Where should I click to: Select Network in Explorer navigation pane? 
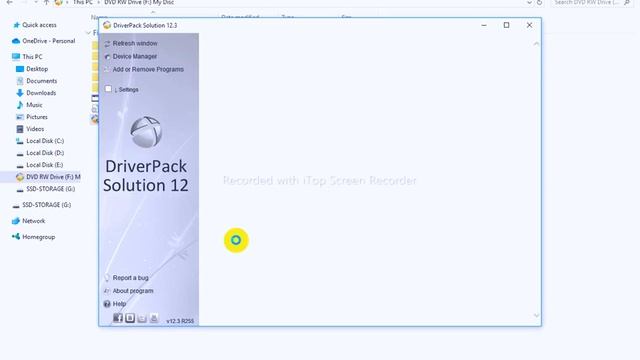(x=33, y=221)
